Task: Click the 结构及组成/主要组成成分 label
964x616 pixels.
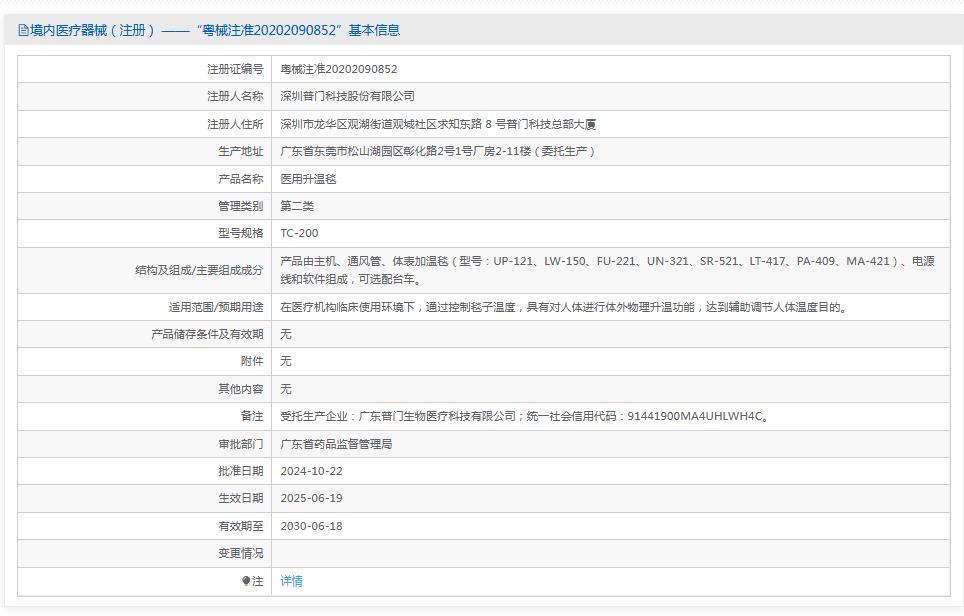Action: tap(199, 270)
